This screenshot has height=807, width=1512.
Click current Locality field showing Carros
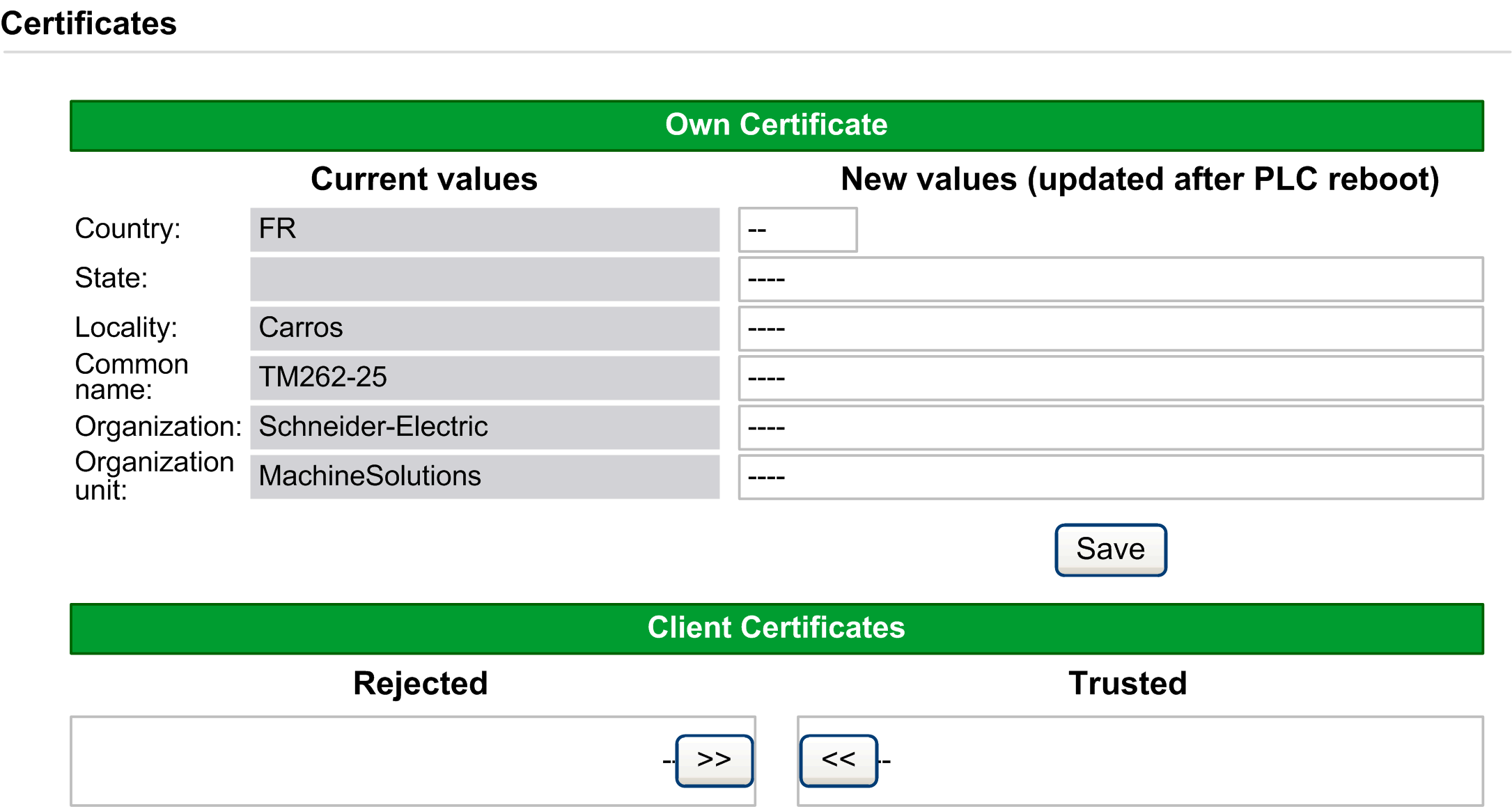click(485, 328)
